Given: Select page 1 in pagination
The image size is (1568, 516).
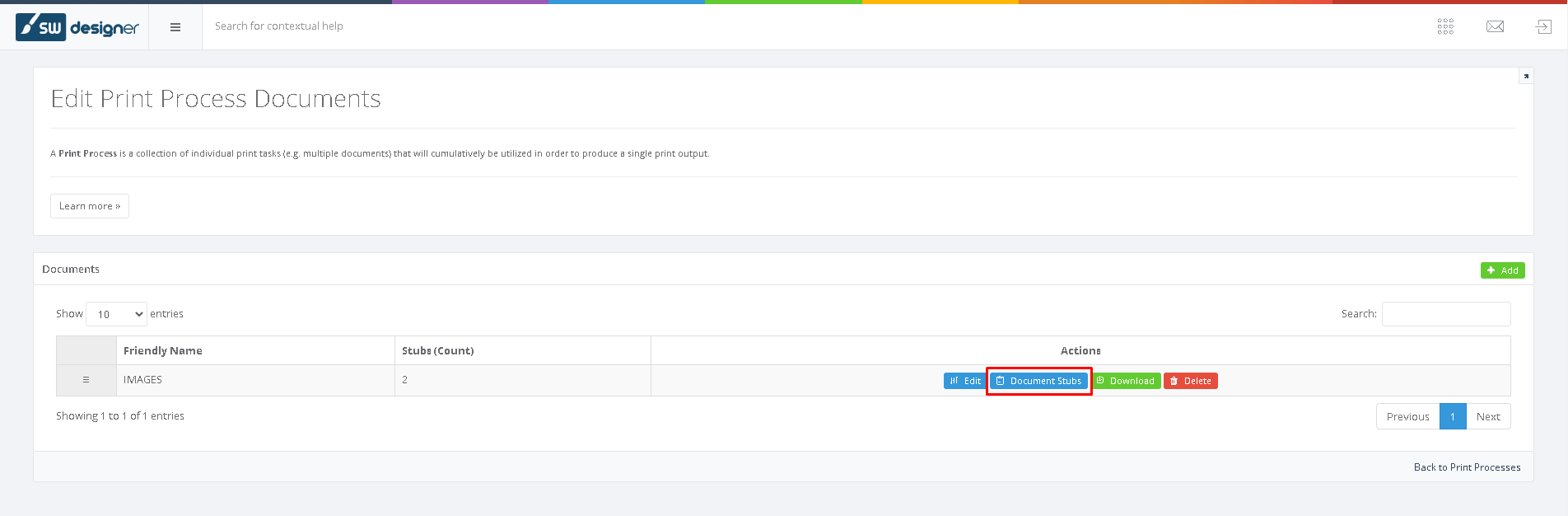Looking at the screenshot, I should click(1453, 416).
